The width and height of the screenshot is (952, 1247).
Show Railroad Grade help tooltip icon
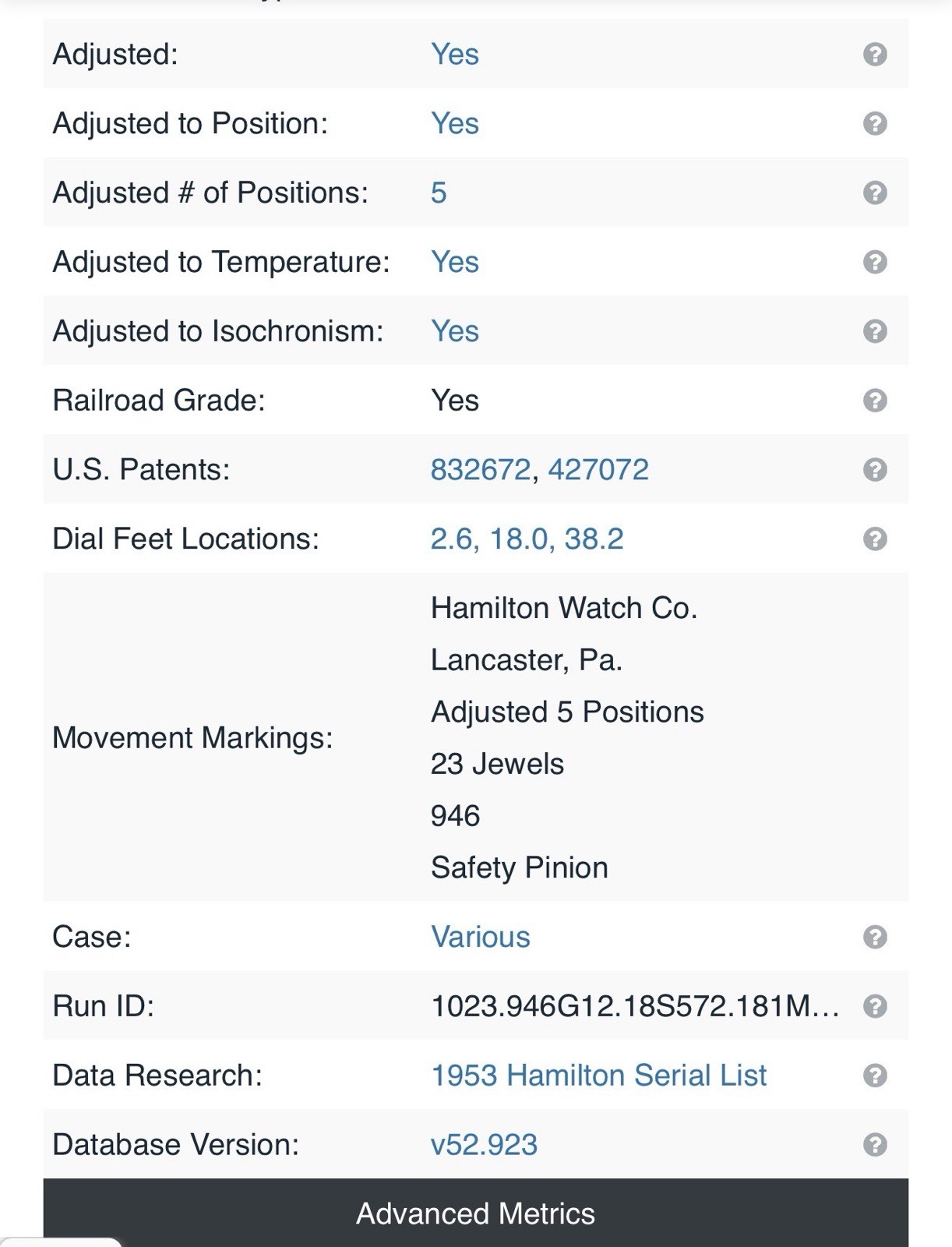click(x=875, y=401)
